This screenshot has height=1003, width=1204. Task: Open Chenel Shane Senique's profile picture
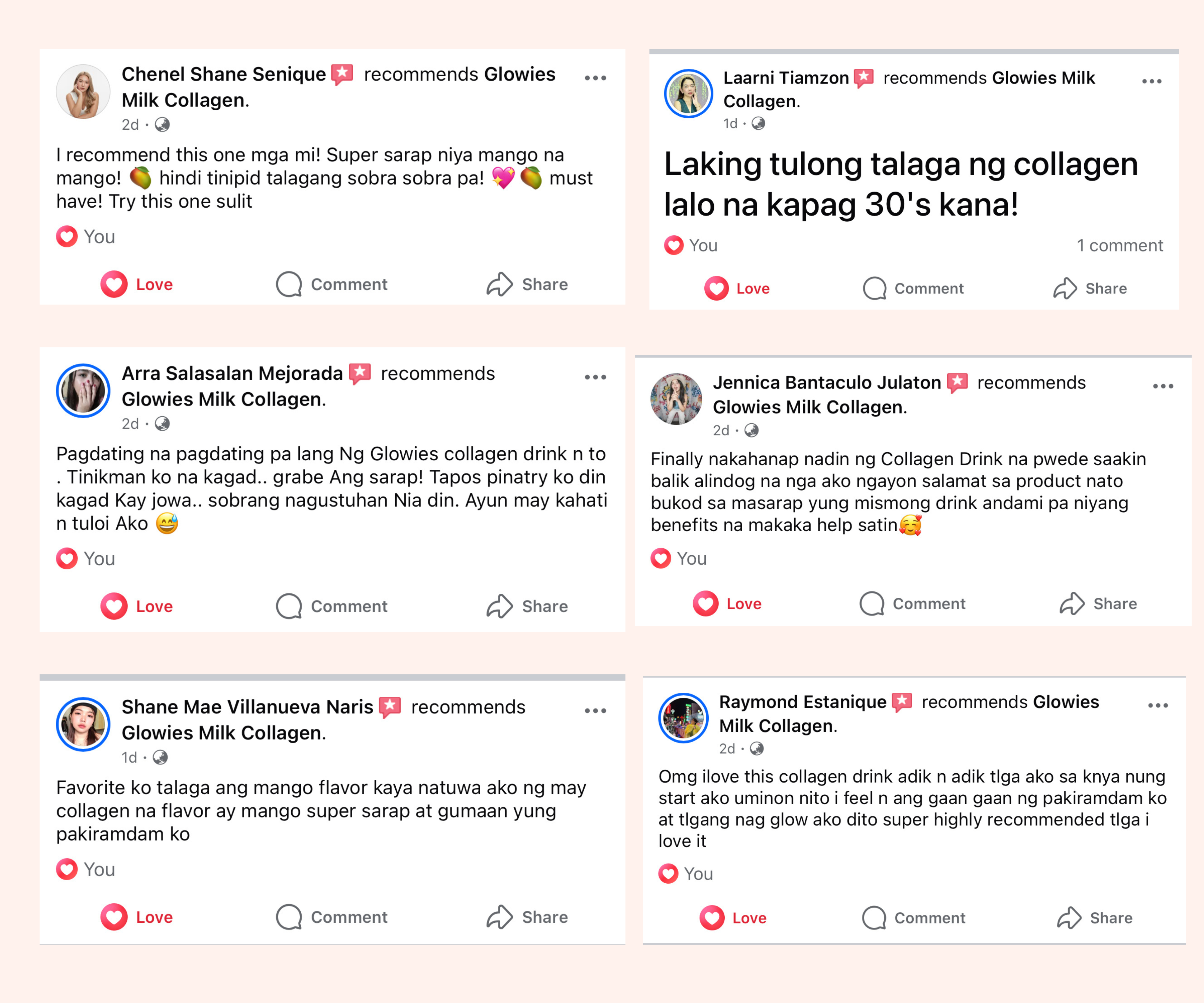pyautogui.click(x=83, y=92)
